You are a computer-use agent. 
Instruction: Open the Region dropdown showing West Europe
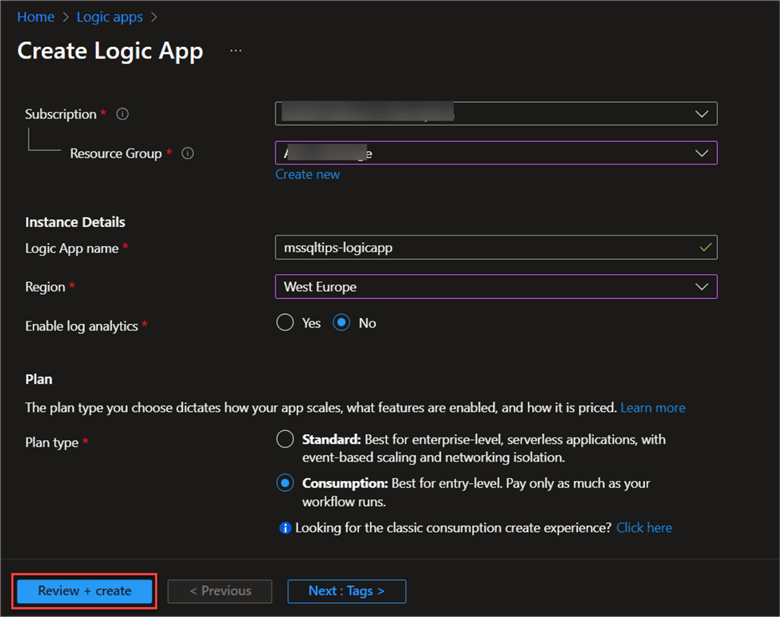(496, 287)
